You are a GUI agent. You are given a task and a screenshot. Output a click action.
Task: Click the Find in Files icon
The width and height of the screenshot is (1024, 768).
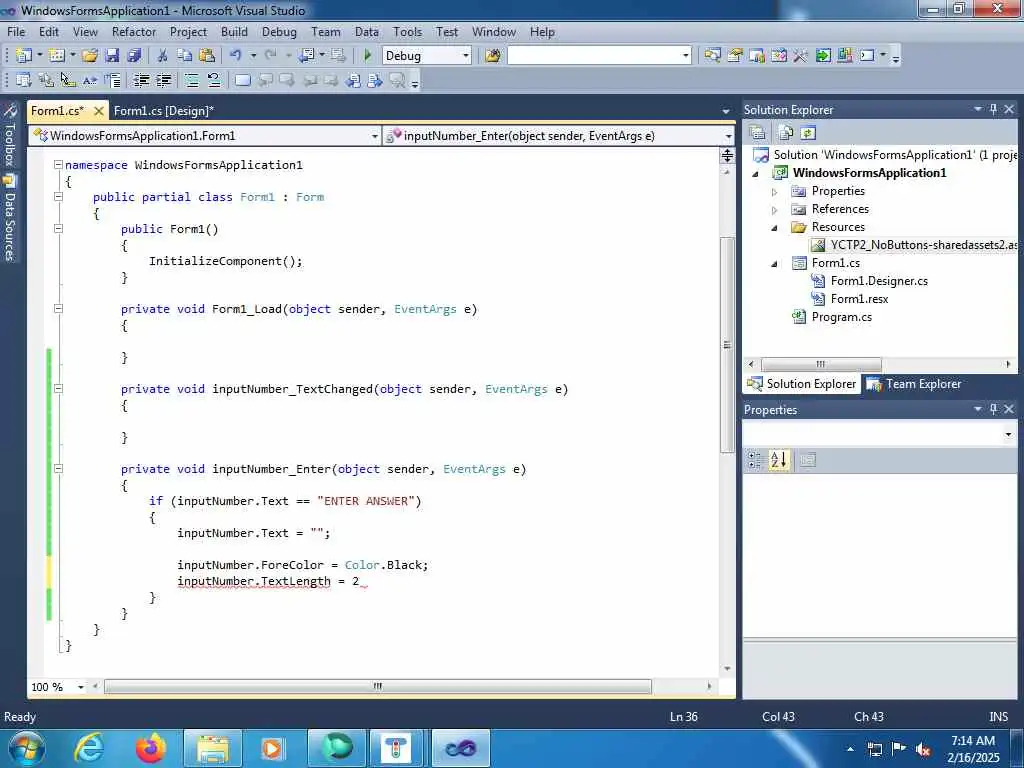point(493,56)
